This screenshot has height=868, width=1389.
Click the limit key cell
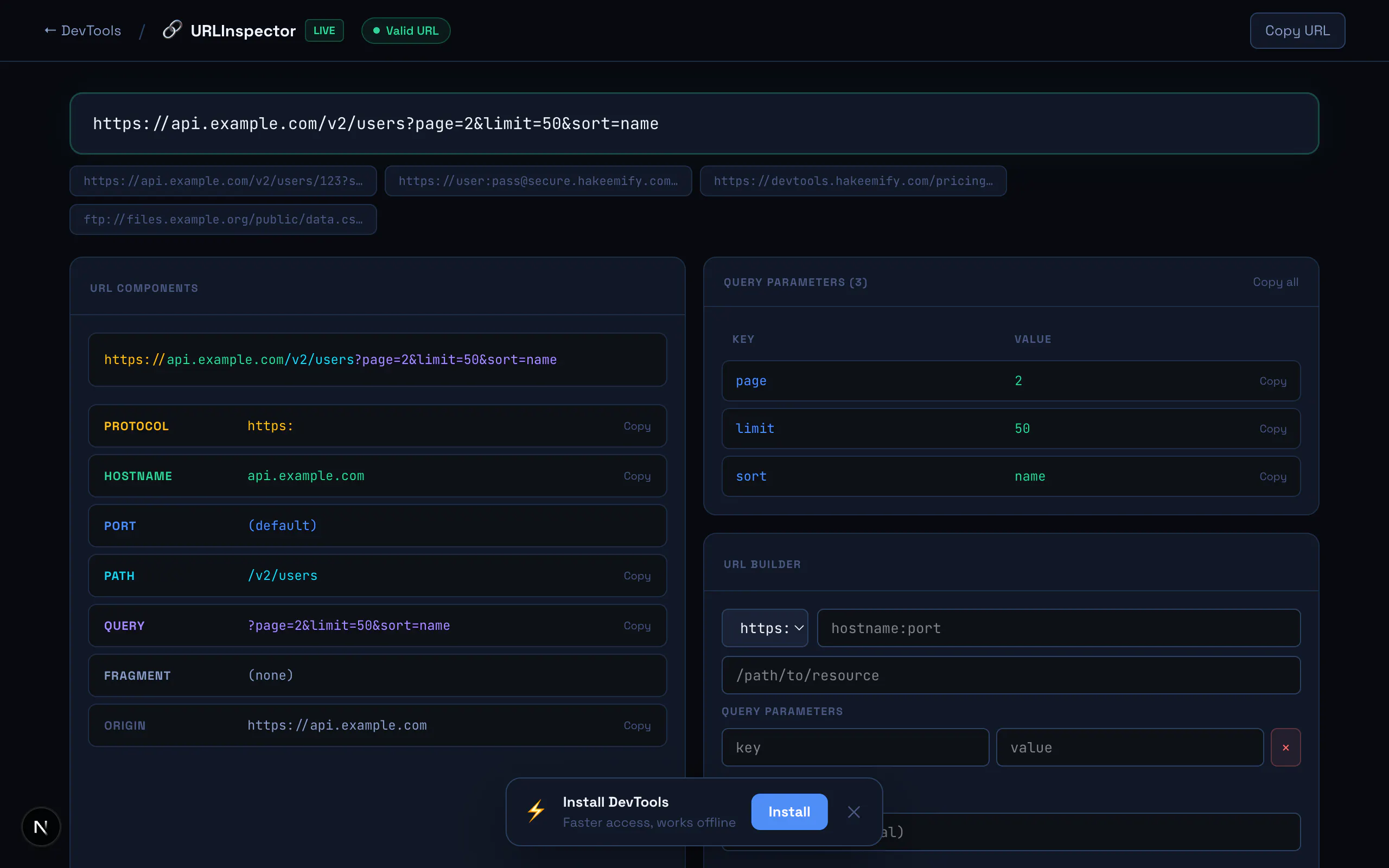pos(755,428)
